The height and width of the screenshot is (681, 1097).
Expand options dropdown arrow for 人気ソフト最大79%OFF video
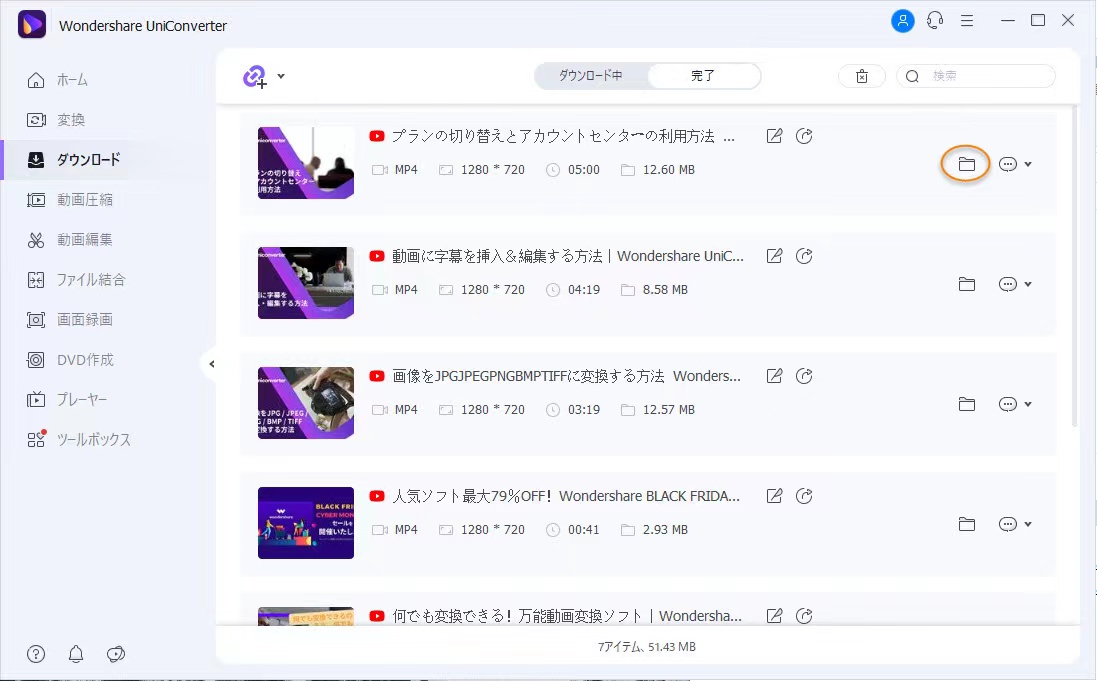click(1028, 524)
